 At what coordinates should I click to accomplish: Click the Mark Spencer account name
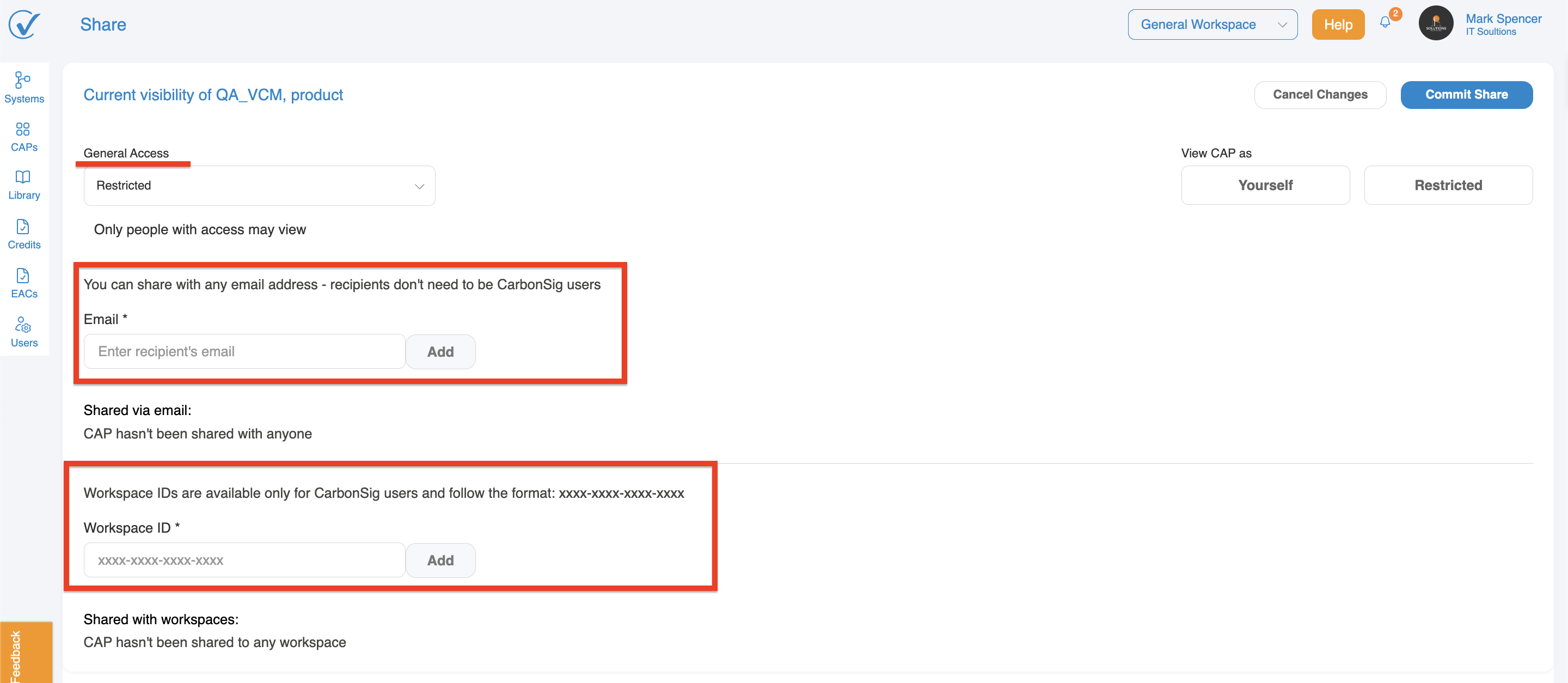pos(1503,19)
